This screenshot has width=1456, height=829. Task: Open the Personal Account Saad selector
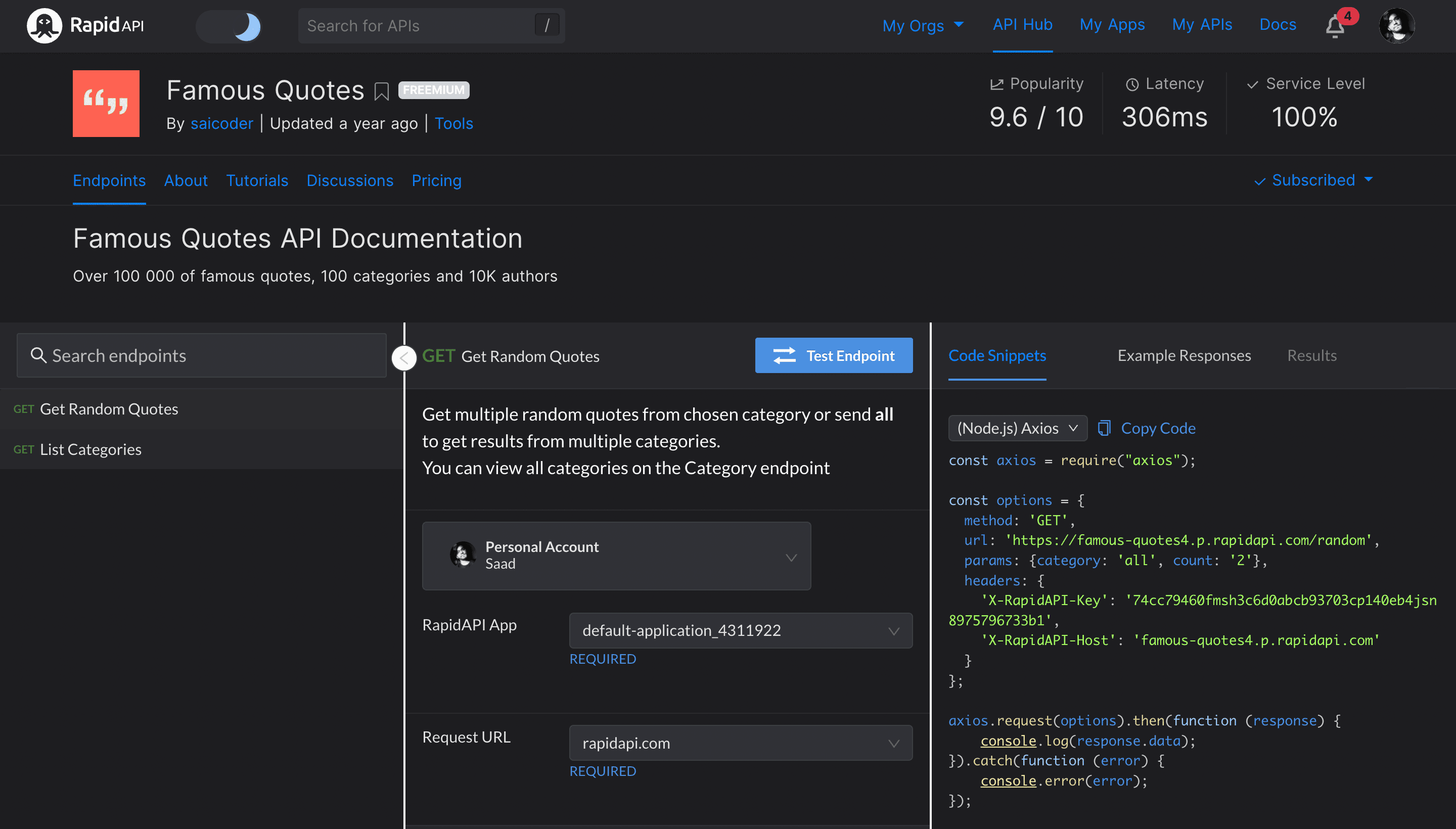(x=616, y=556)
